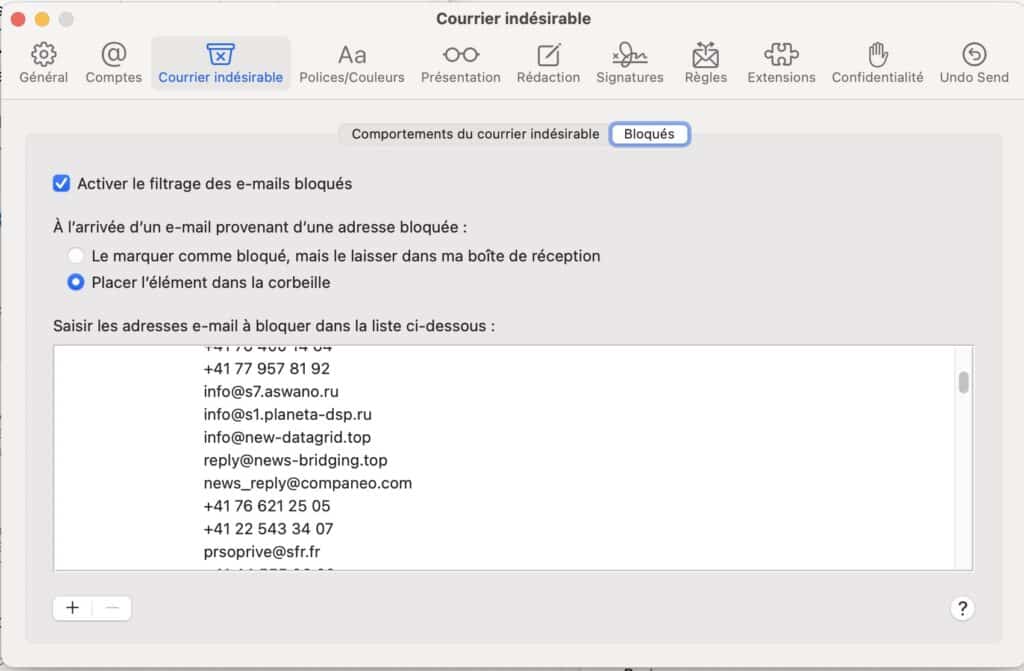
Task: Open the Confidentialité privacy pane
Action: (877, 63)
